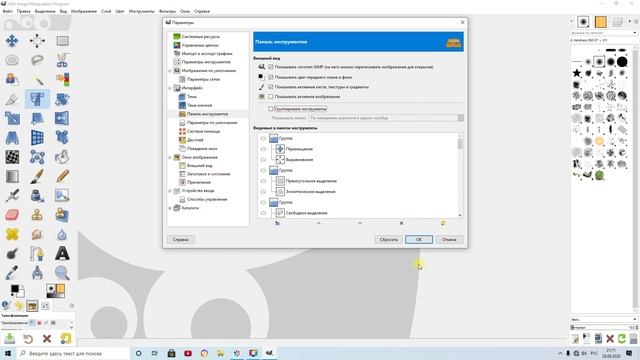Select the Color Picker tool
Image resolution: width=640 pixels, height=360 pixels.
(x=12, y=273)
